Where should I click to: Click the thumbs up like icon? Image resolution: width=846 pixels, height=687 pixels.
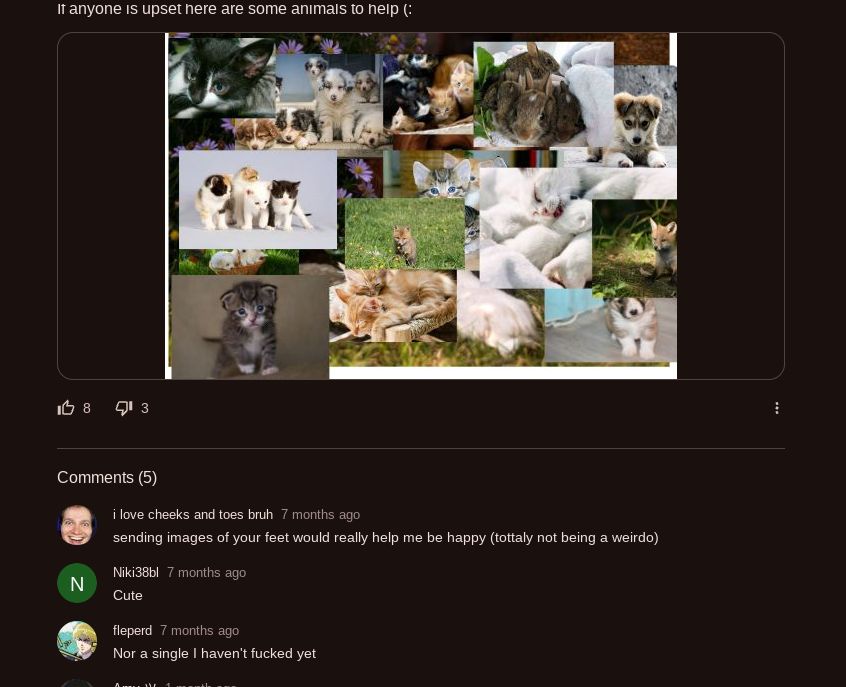pyautogui.click(x=66, y=408)
